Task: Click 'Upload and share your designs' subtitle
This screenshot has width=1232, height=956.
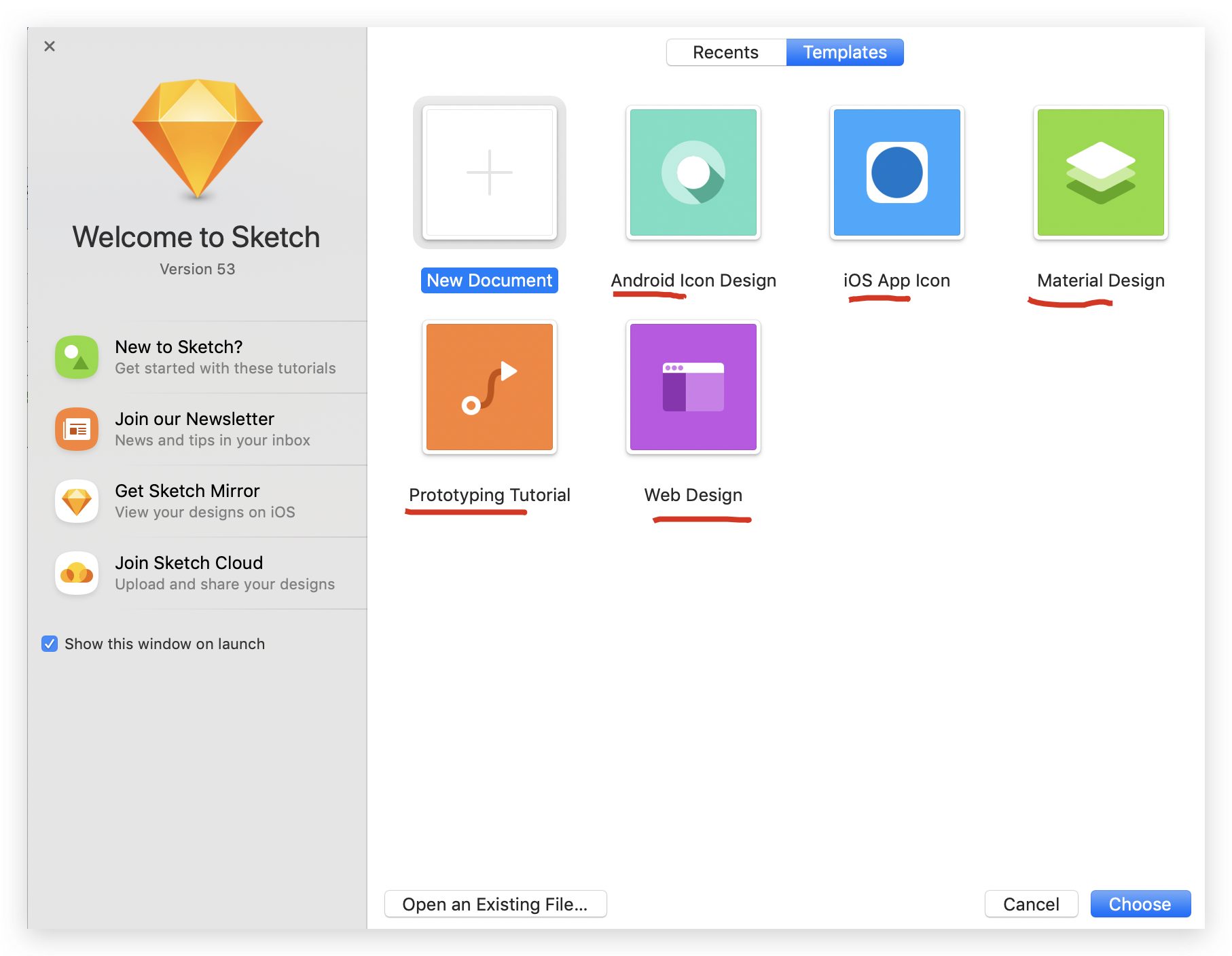Action: pyautogui.click(x=225, y=584)
